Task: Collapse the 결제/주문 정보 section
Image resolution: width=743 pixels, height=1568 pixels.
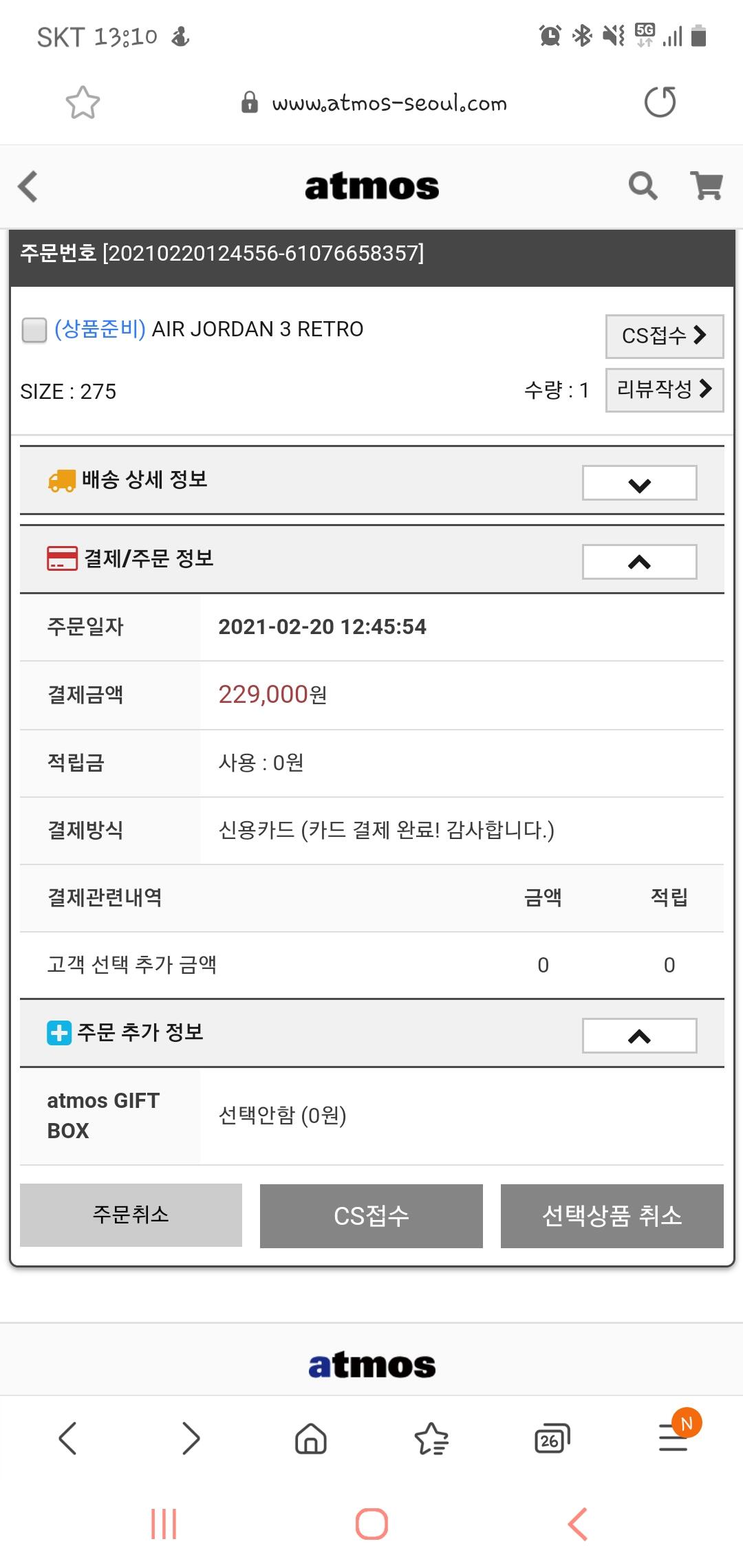Action: pos(639,562)
